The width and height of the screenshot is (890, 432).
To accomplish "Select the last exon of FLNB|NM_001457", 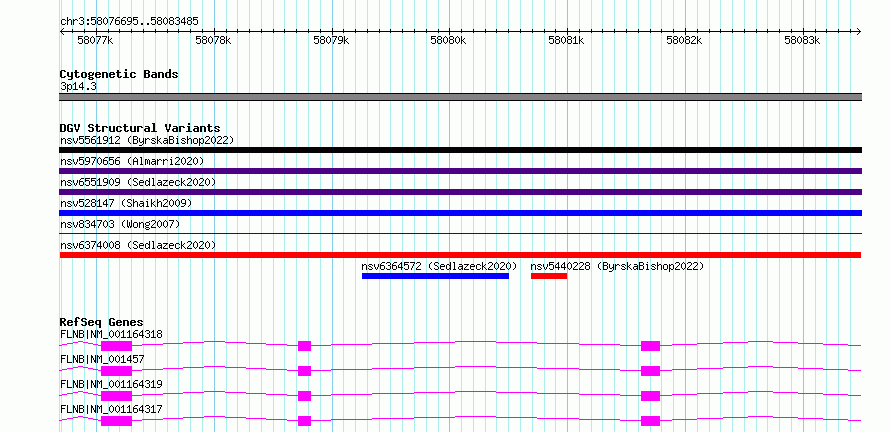I will click(x=650, y=371).
